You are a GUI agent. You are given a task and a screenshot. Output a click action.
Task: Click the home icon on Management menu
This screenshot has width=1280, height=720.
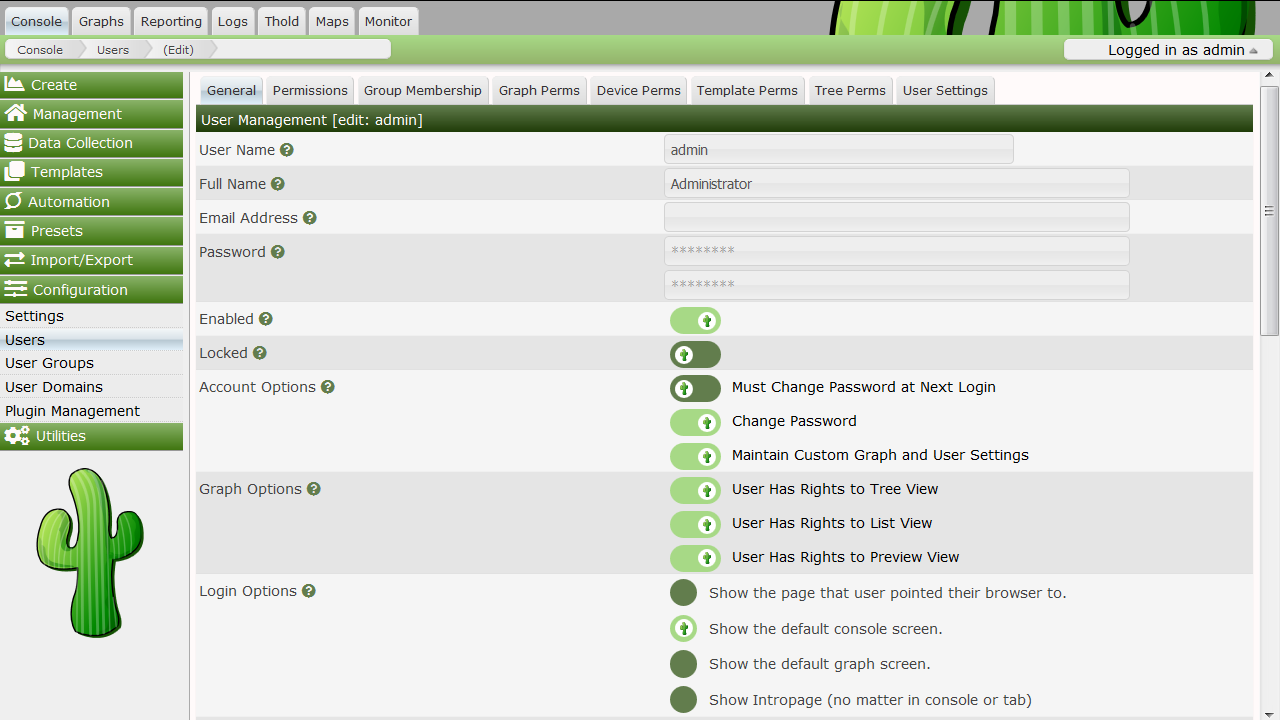(16, 114)
